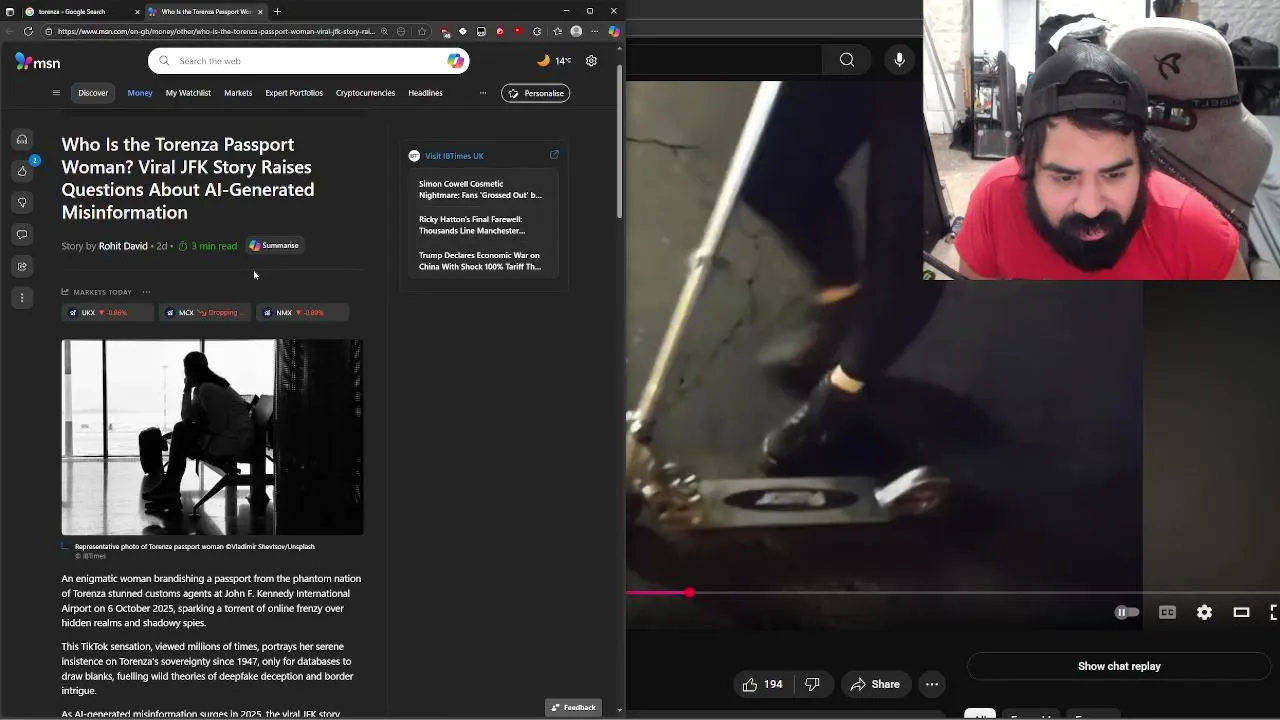Open the Cryptocurrencies section

pyautogui.click(x=365, y=93)
